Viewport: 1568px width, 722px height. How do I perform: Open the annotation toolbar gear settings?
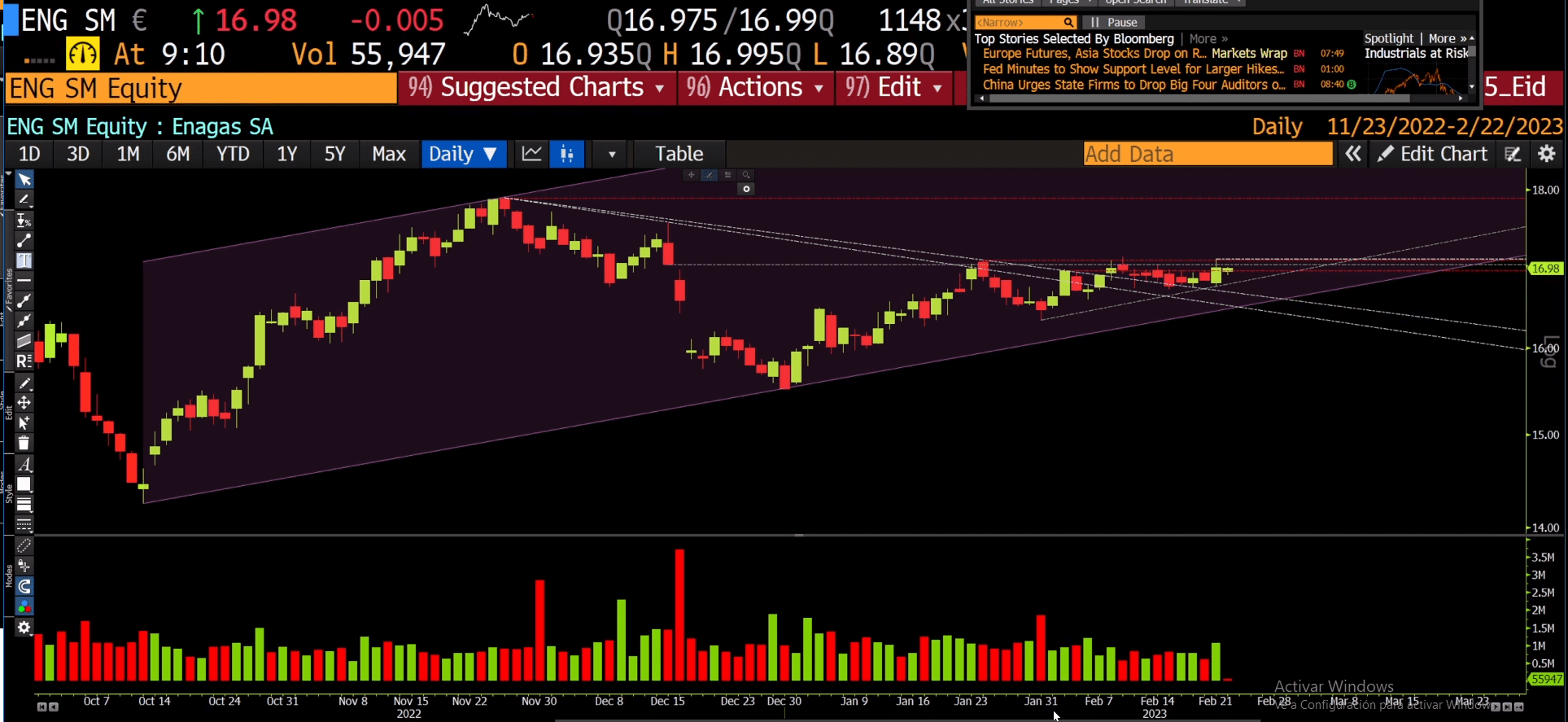24,628
